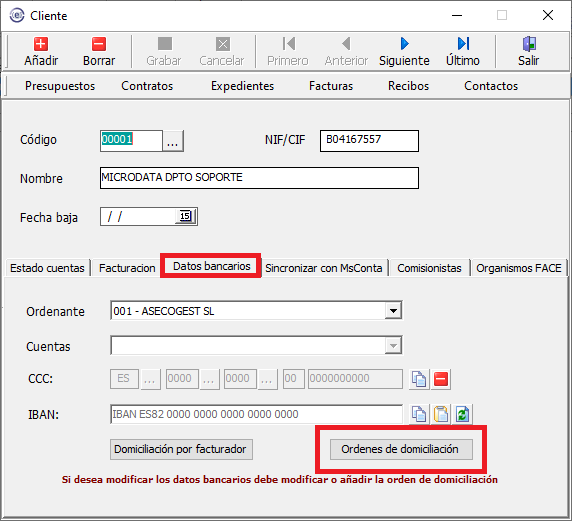Open the Facturas menu item
This screenshot has width=572, height=521.
(331, 86)
